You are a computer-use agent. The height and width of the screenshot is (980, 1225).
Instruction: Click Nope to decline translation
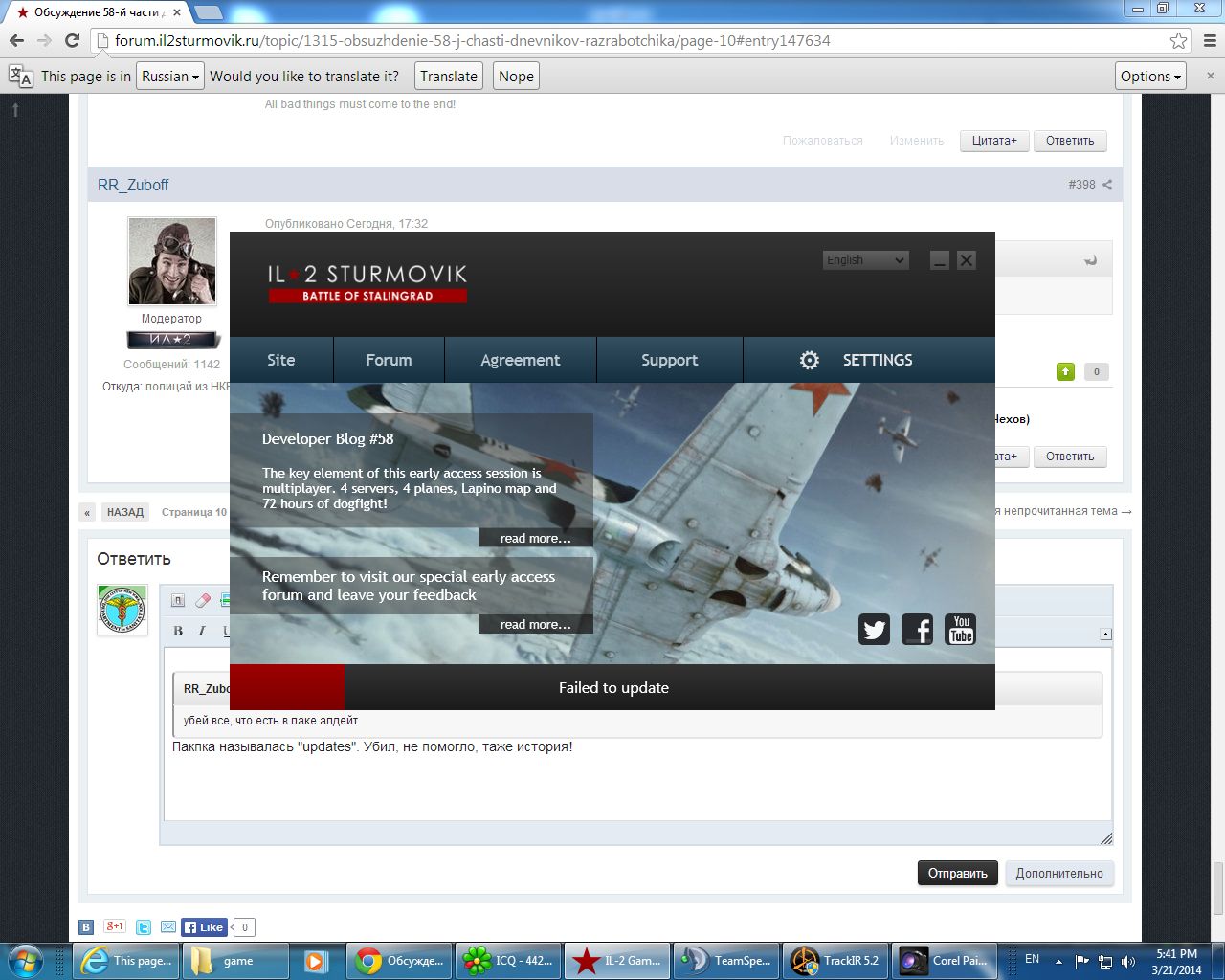pos(516,76)
